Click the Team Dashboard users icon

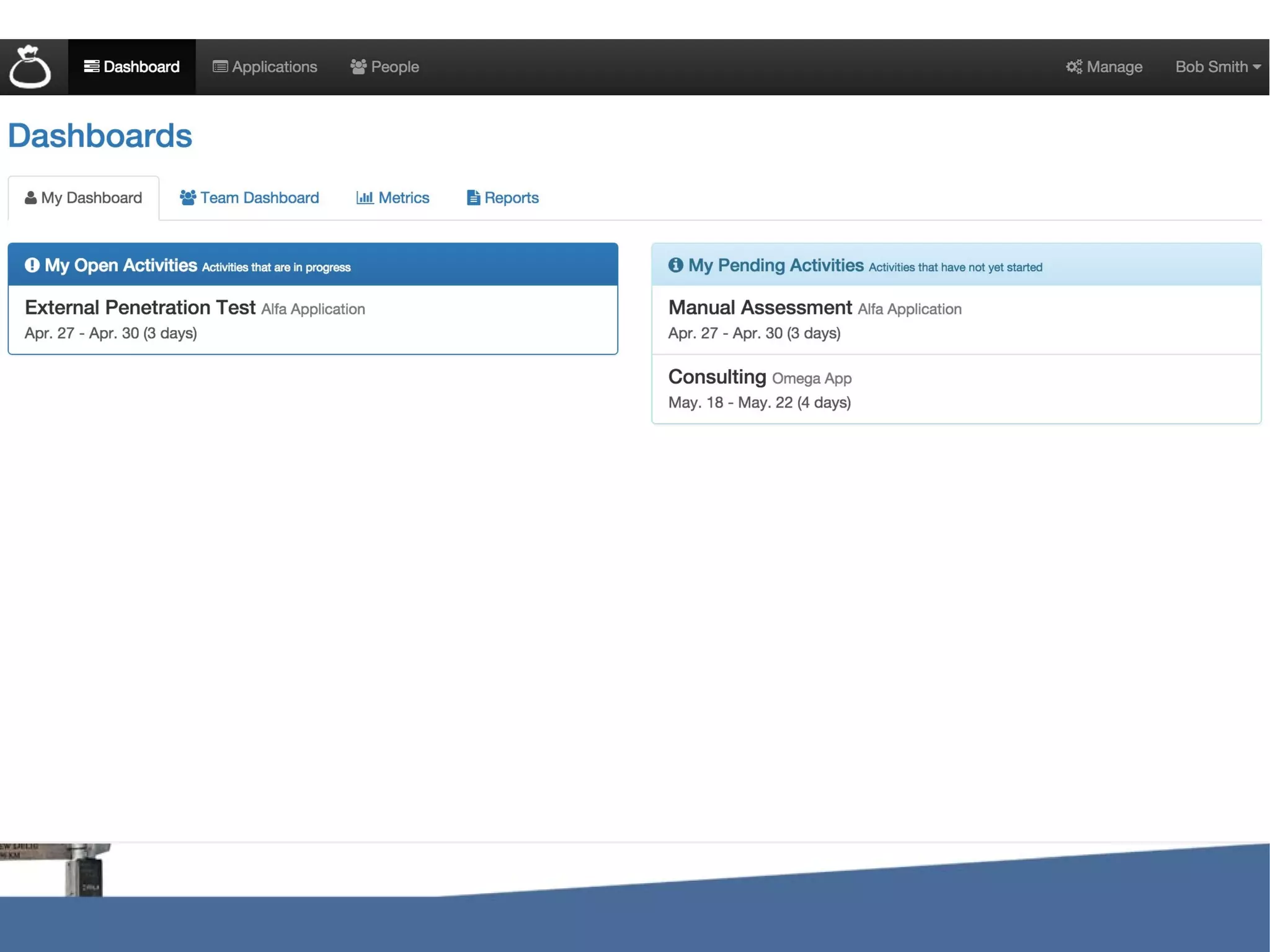coord(188,197)
